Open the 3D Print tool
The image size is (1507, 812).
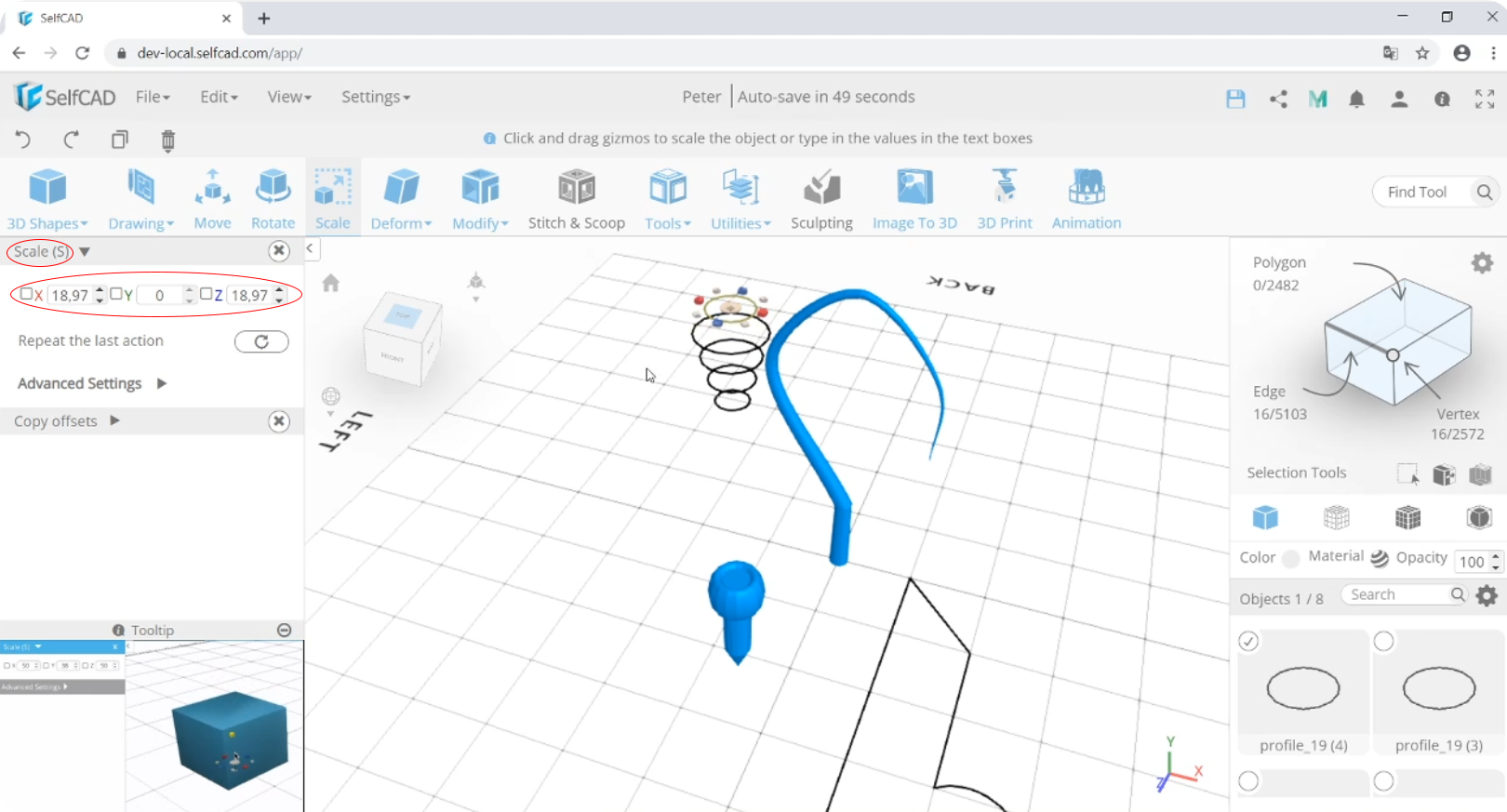pyautogui.click(x=1005, y=199)
